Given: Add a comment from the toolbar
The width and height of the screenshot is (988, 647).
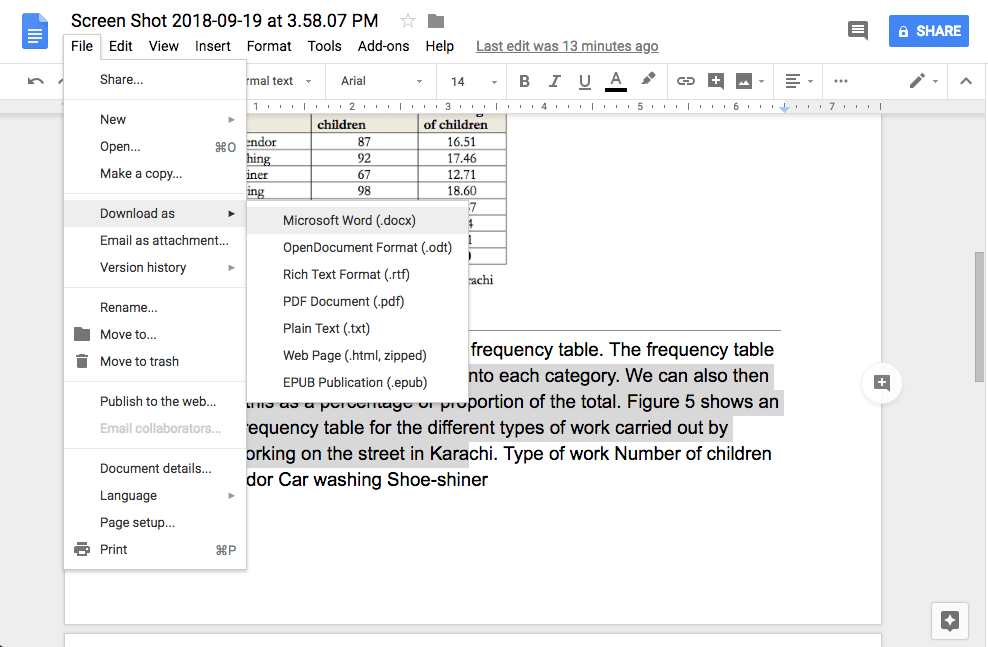Looking at the screenshot, I should pyautogui.click(x=716, y=81).
